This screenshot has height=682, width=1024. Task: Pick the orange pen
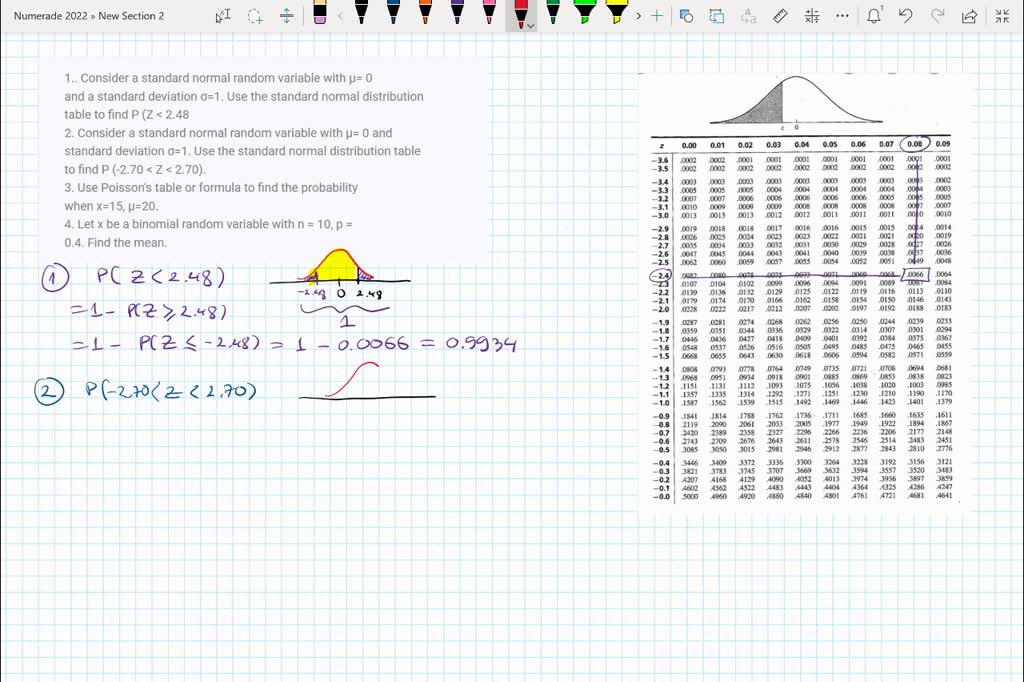(x=425, y=12)
